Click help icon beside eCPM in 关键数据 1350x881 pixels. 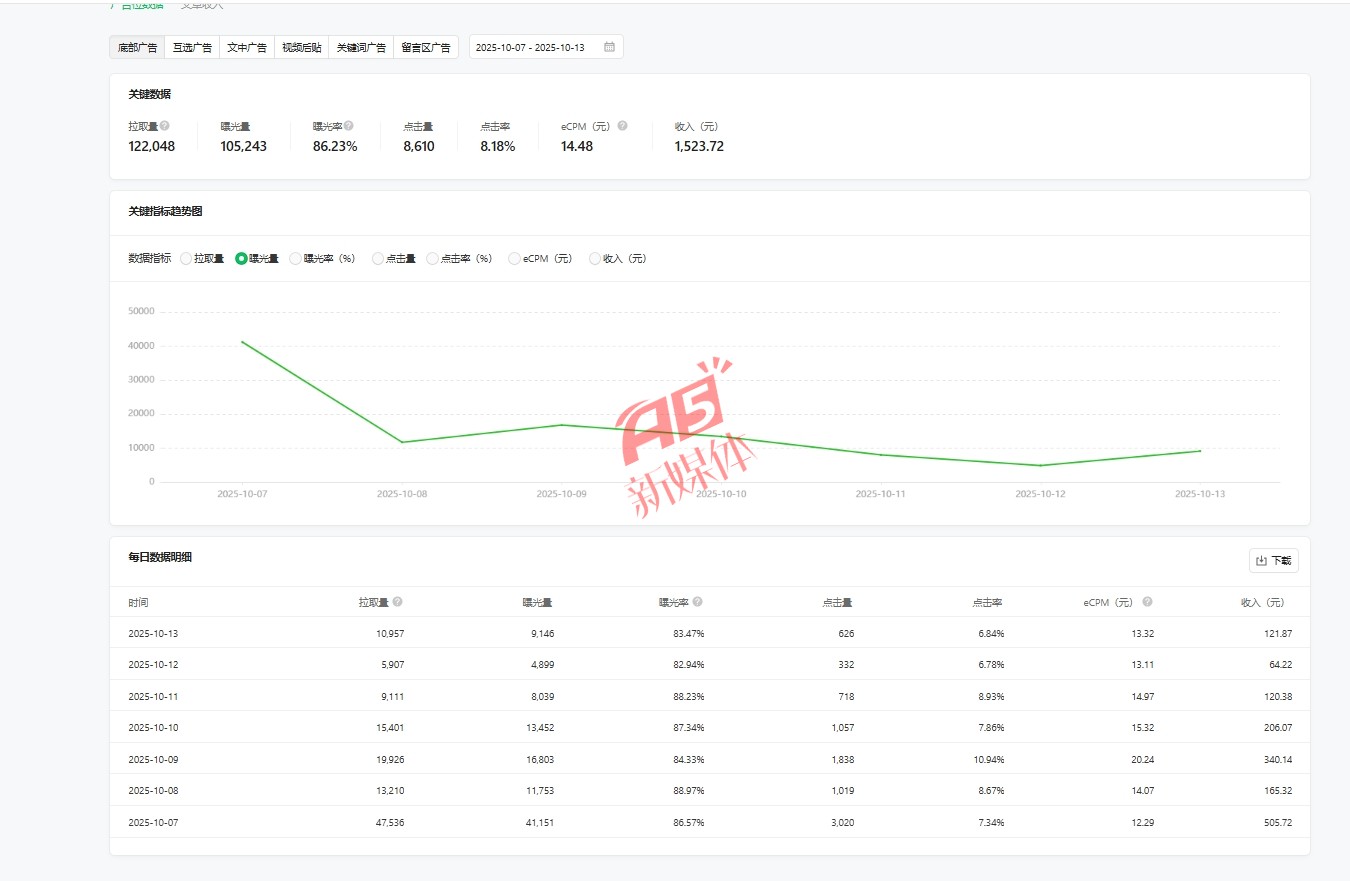point(622,126)
